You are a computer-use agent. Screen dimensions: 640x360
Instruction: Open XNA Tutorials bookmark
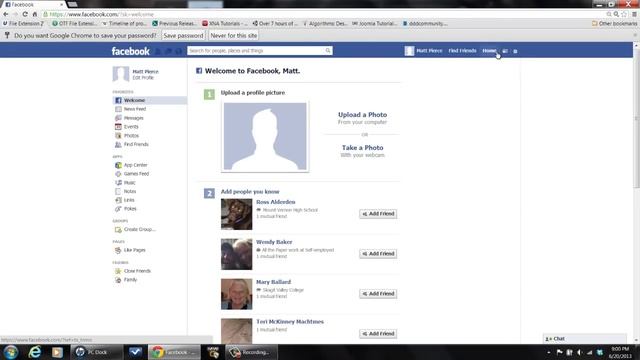(x=224, y=24)
